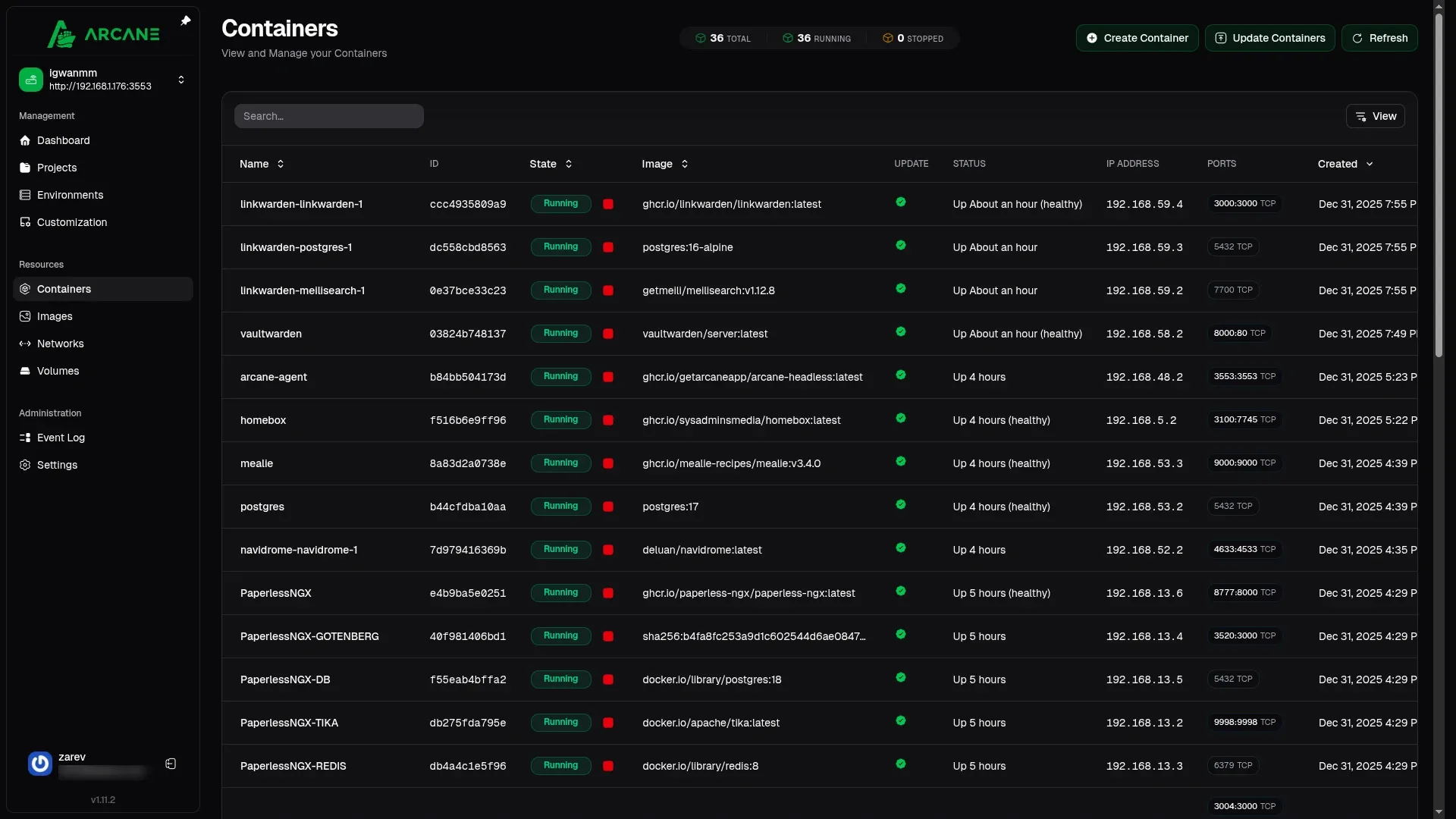Screen dimensions: 1456x819
Task: Click the pin sidebar icon
Action: click(186, 20)
